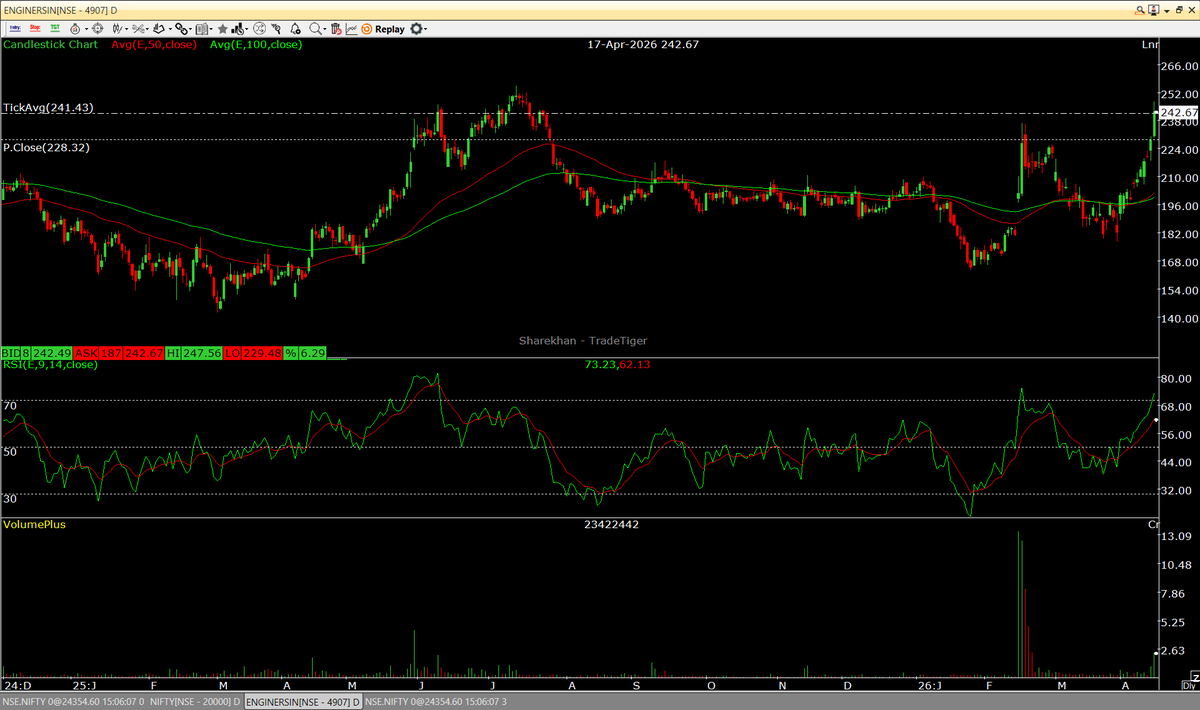Click the ASK price 242.67 cell
Image resolution: width=1200 pixels, height=710 pixels.
pyautogui.click(x=143, y=353)
